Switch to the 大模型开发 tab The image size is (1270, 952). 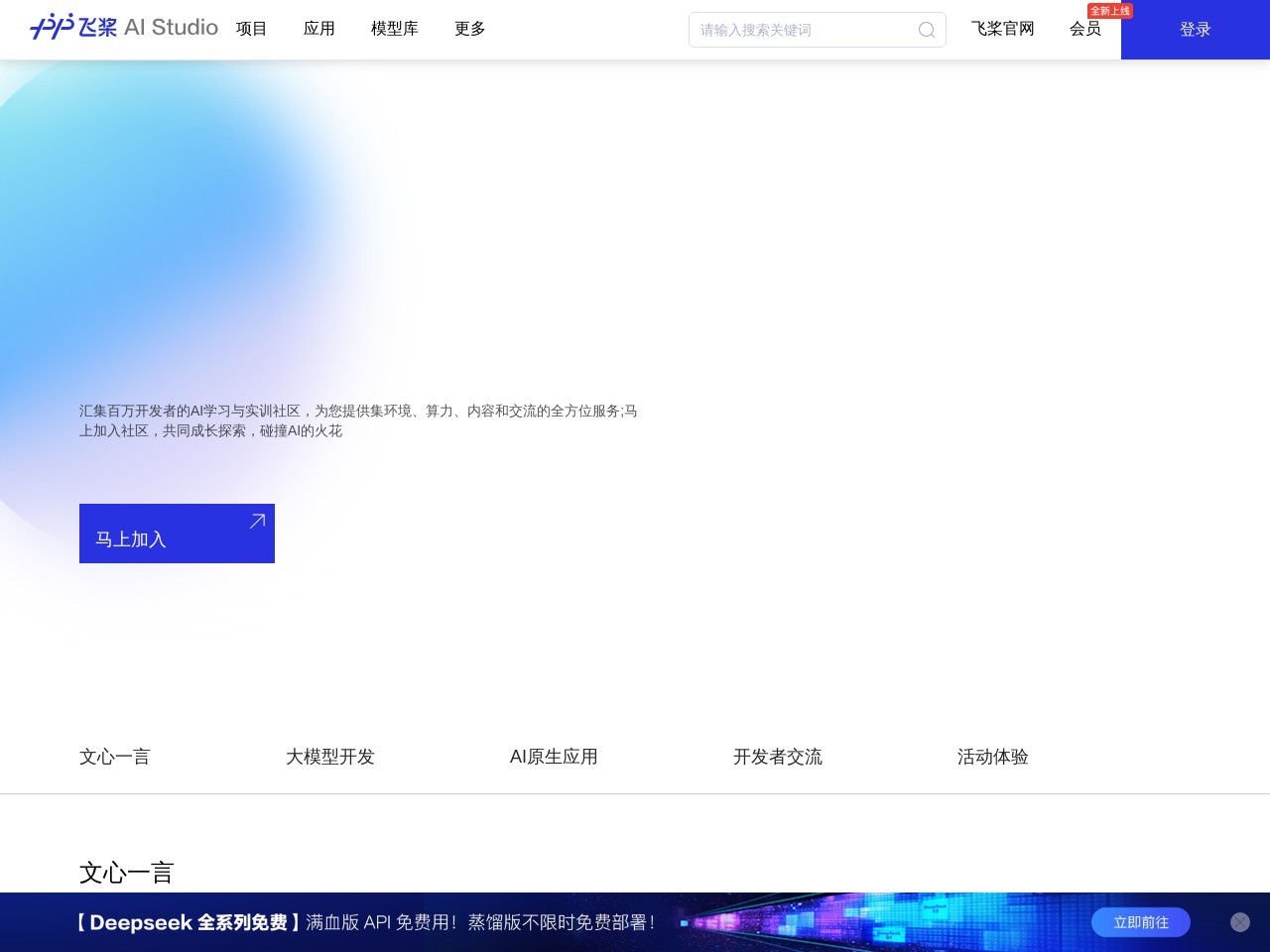pos(330,757)
